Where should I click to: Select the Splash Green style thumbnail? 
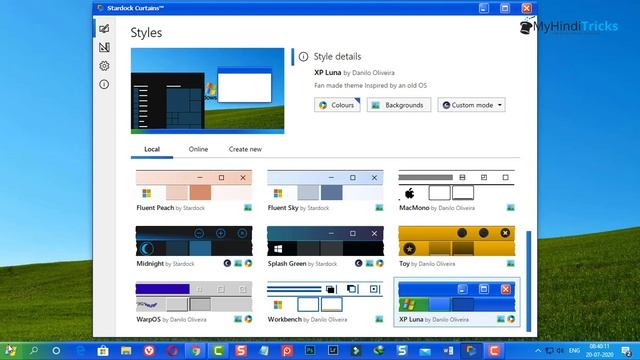[x=325, y=241]
